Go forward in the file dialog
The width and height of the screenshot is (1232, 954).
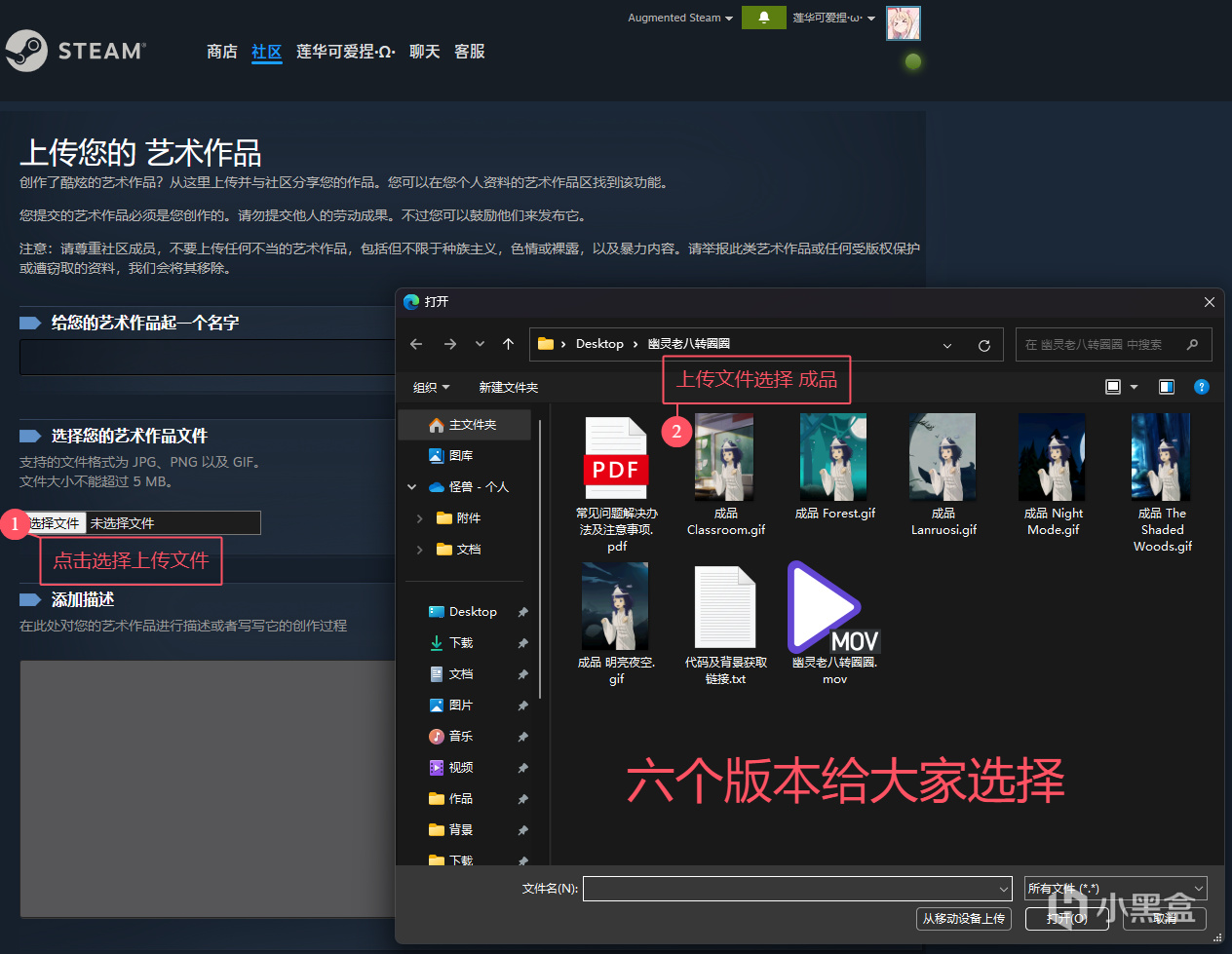(x=449, y=344)
